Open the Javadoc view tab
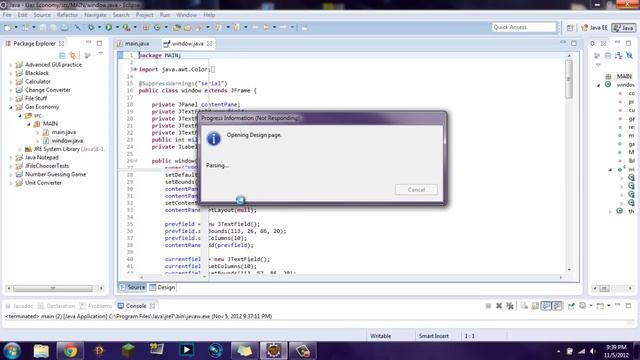Viewport: 640px width, 360px height. point(19,306)
